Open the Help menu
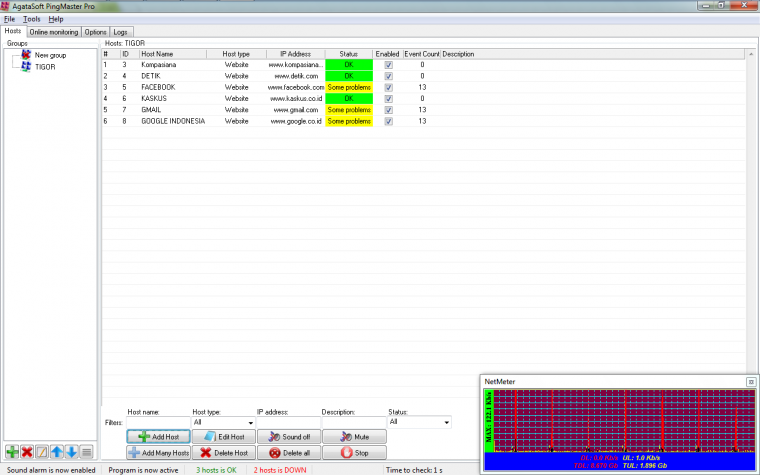Screen dimensions: 760x475 coord(56,19)
